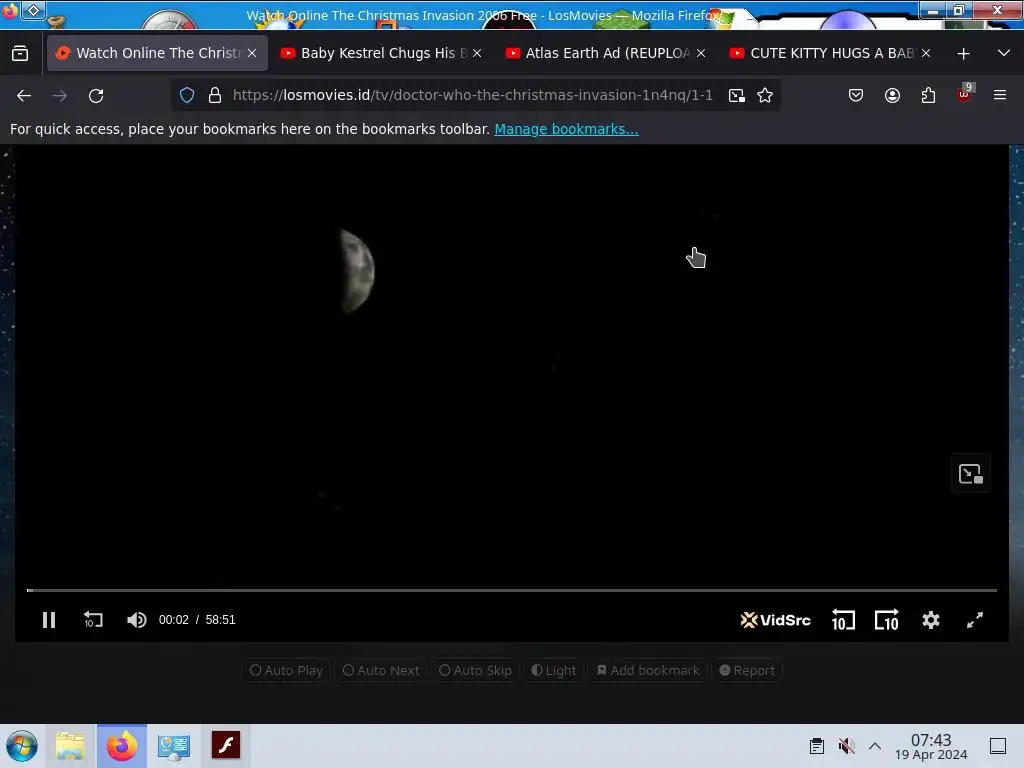
Task: Close the CUTE KITTY HUGS tab
Action: (x=925, y=53)
